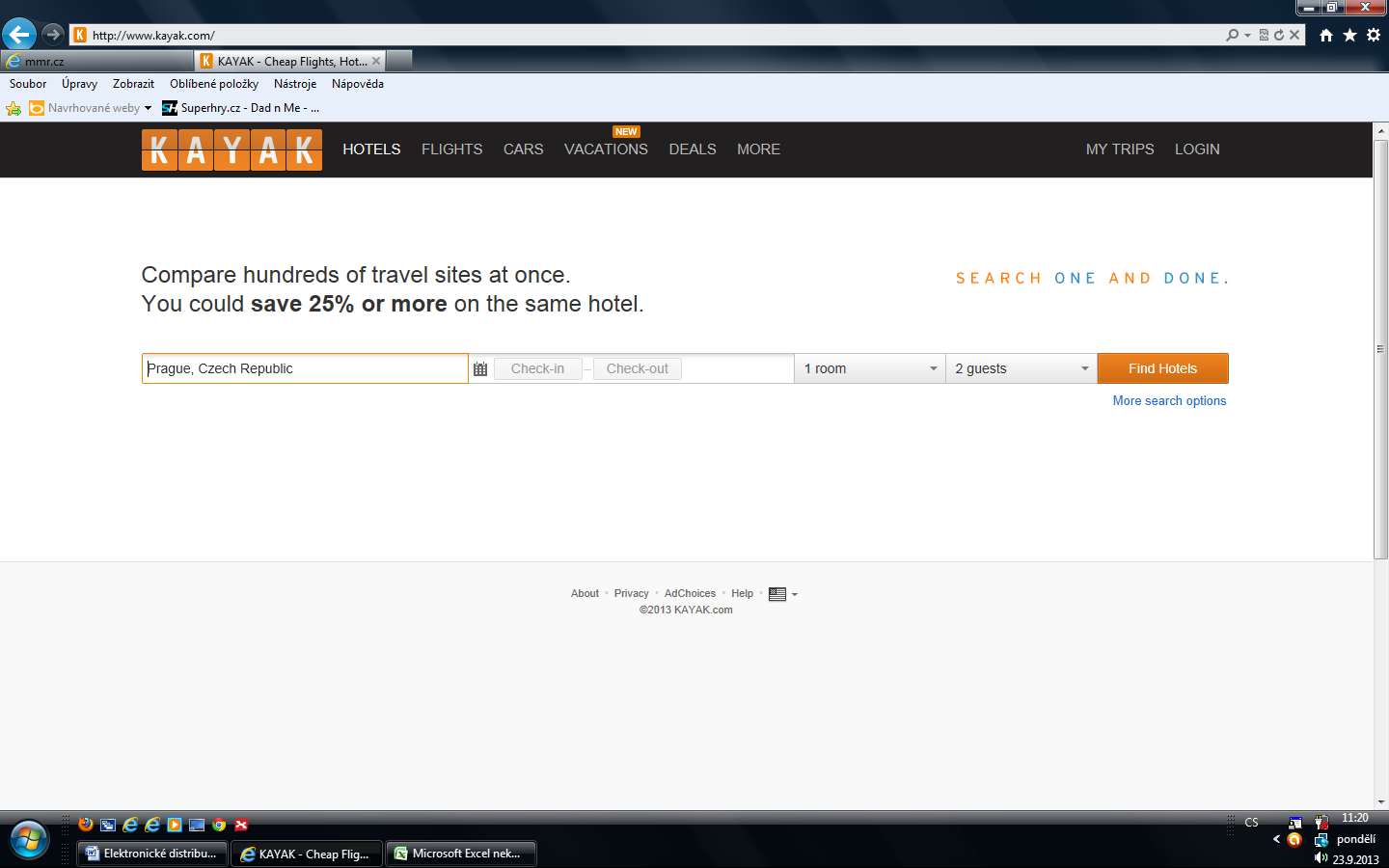The height and width of the screenshot is (868, 1389).
Task: Open the browser Tools gear icon
Action: click(1374, 35)
